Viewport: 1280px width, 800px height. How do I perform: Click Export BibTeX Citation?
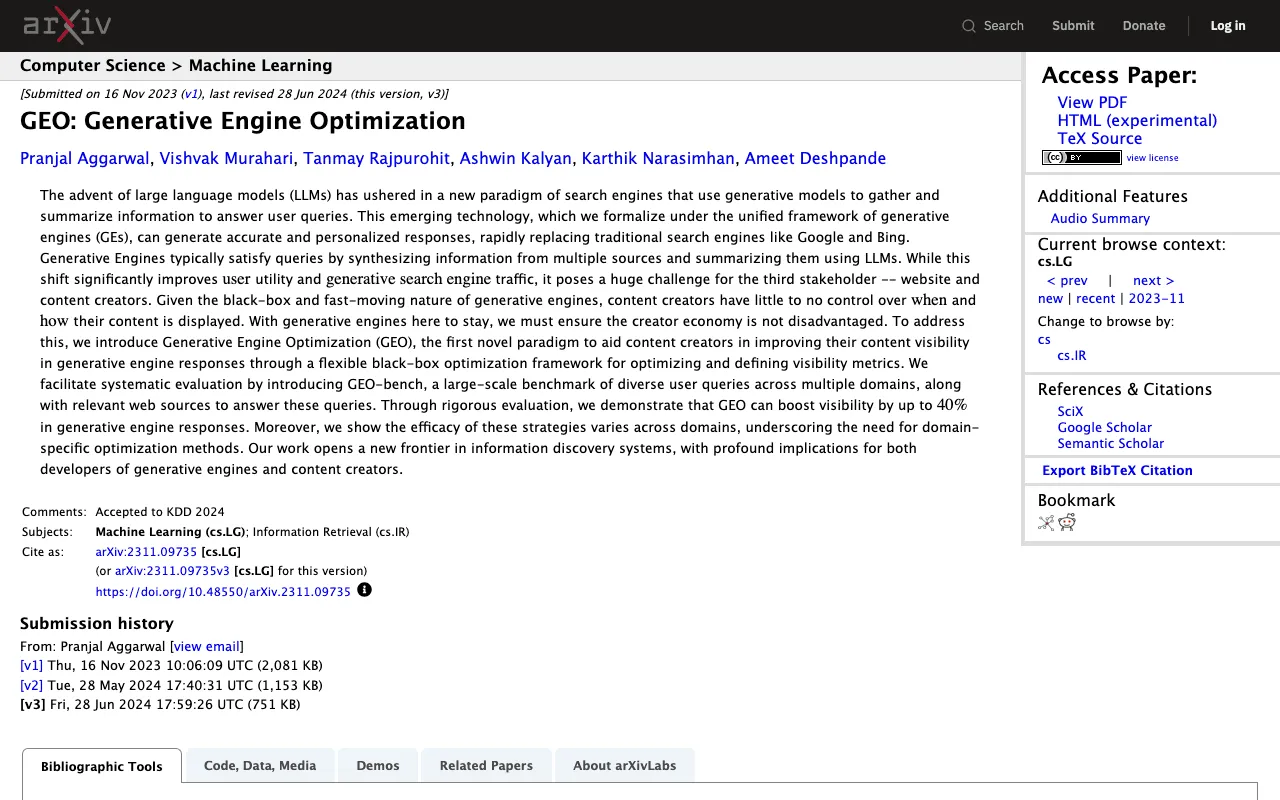(x=1117, y=471)
